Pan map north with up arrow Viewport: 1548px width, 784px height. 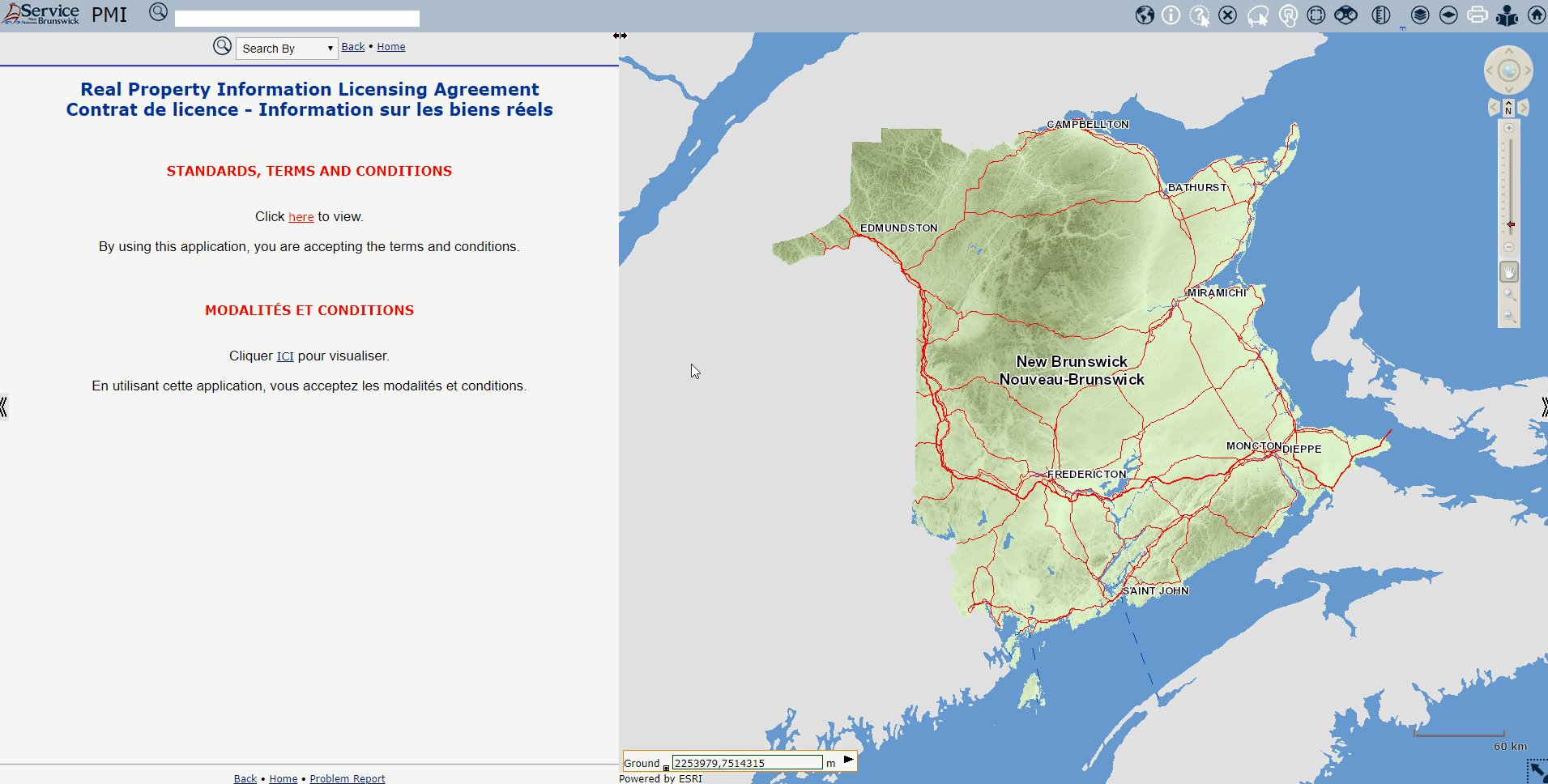[x=1508, y=52]
